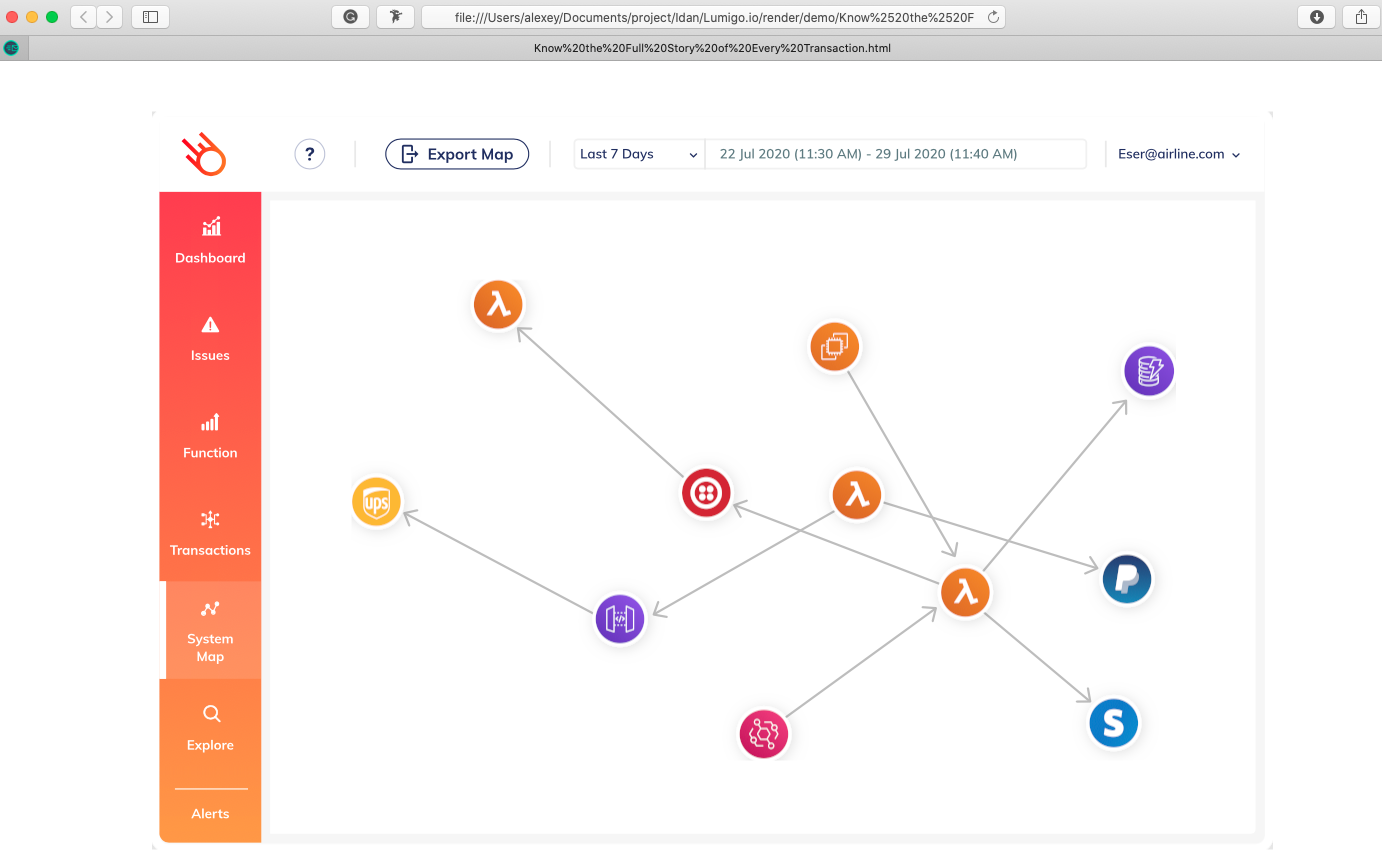Image resolution: width=1382 pixels, height=867 pixels.
Task: Select the purple queue node in the center
Action: pos(620,618)
